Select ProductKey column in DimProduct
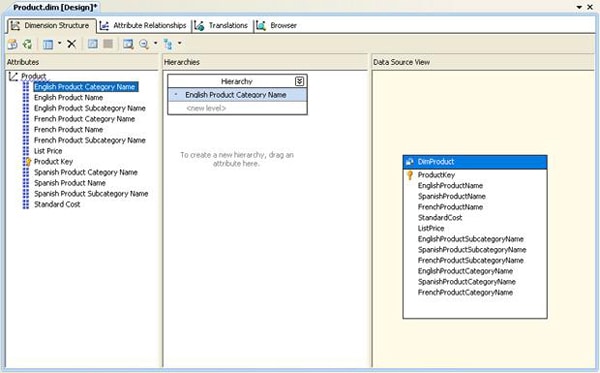Image resolution: width=600 pixels, height=373 pixels. click(x=436, y=175)
